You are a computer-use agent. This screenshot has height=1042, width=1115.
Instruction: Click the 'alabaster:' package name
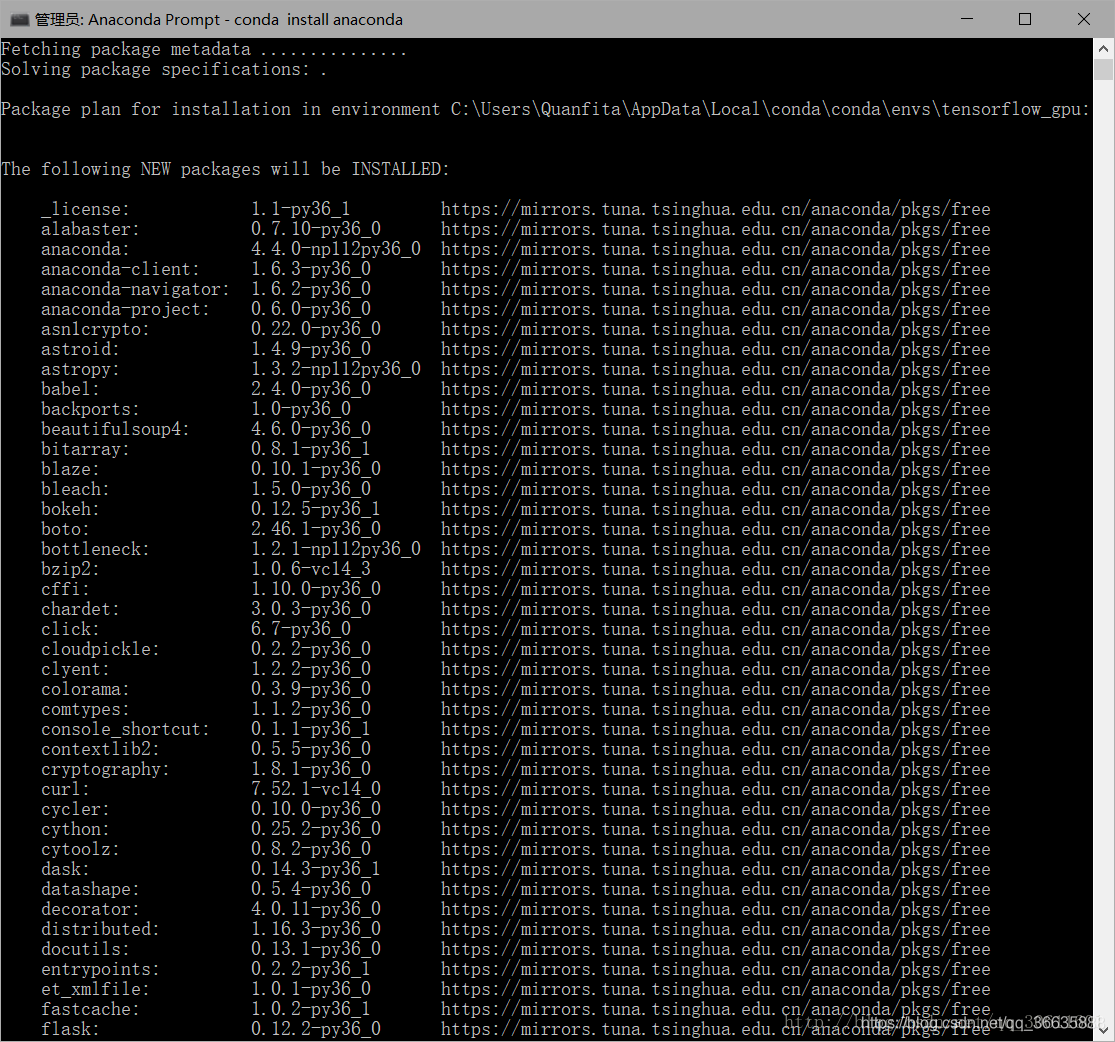pyautogui.click(x=90, y=229)
